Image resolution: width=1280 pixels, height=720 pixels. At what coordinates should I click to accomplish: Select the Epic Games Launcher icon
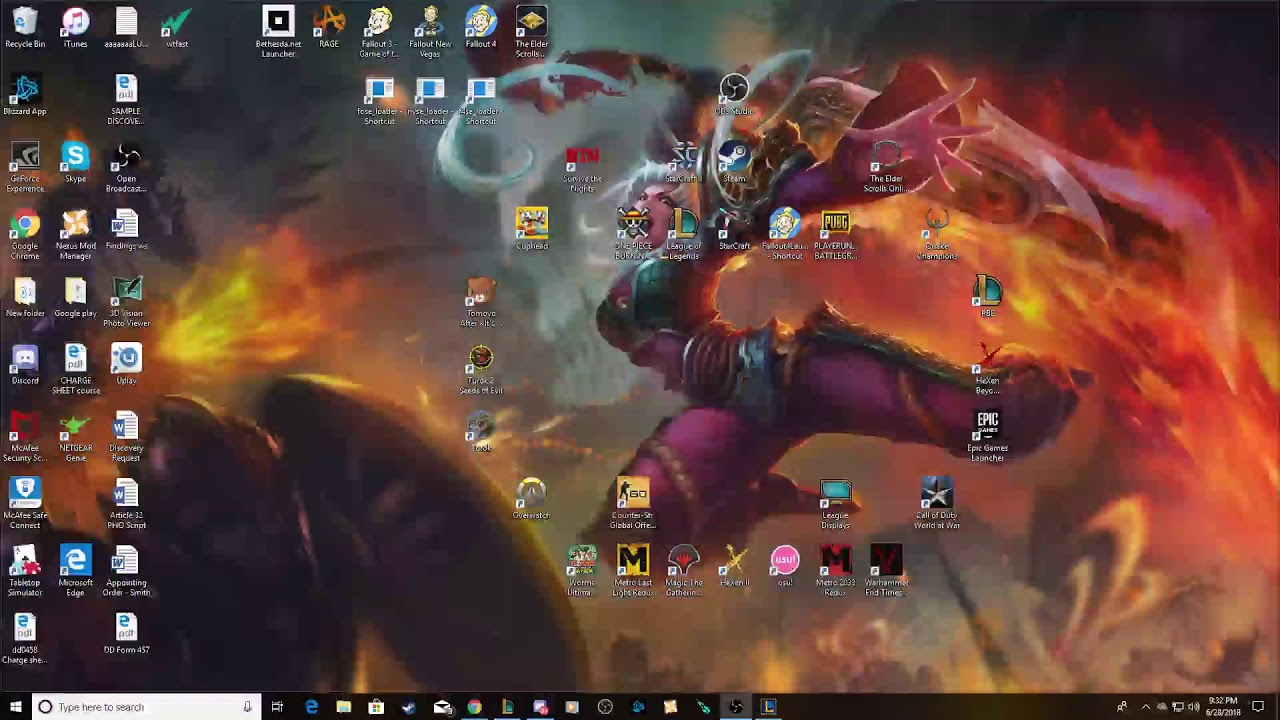[987, 437]
